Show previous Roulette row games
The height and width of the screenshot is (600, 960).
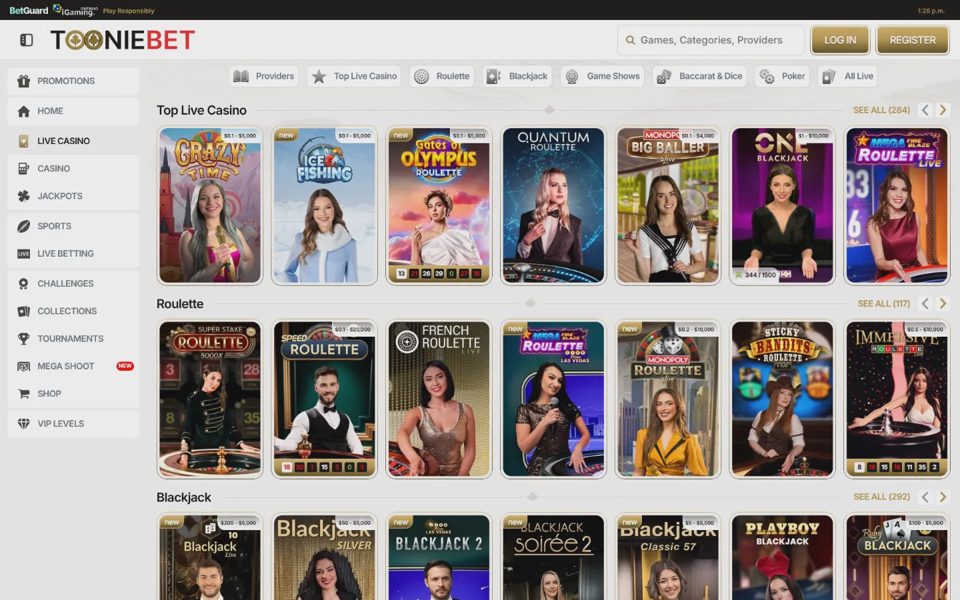click(x=925, y=304)
